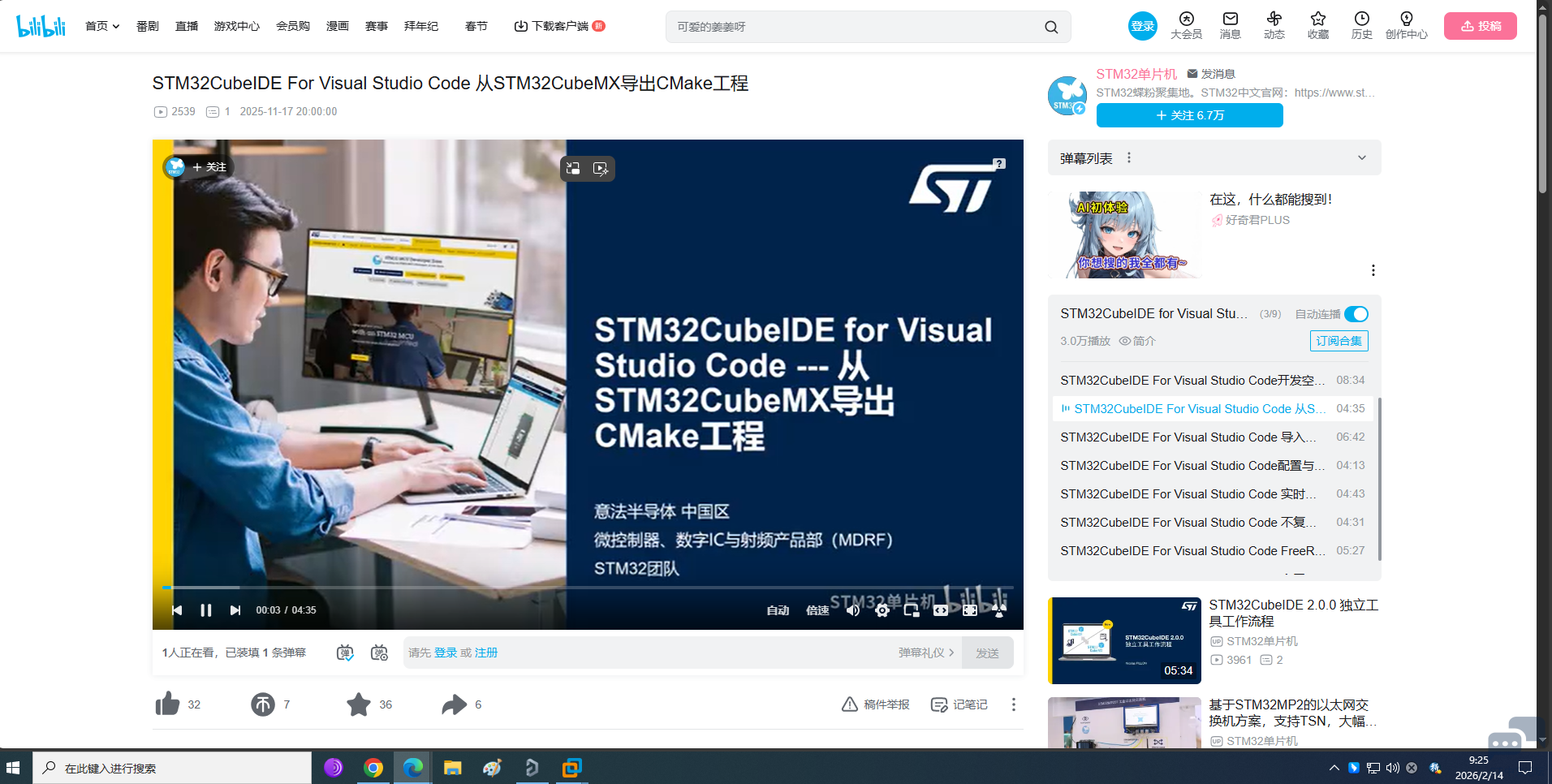Open more options beside the action bar
The width and height of the screenshot is (1552, 784).
[x=1014, y=704]
